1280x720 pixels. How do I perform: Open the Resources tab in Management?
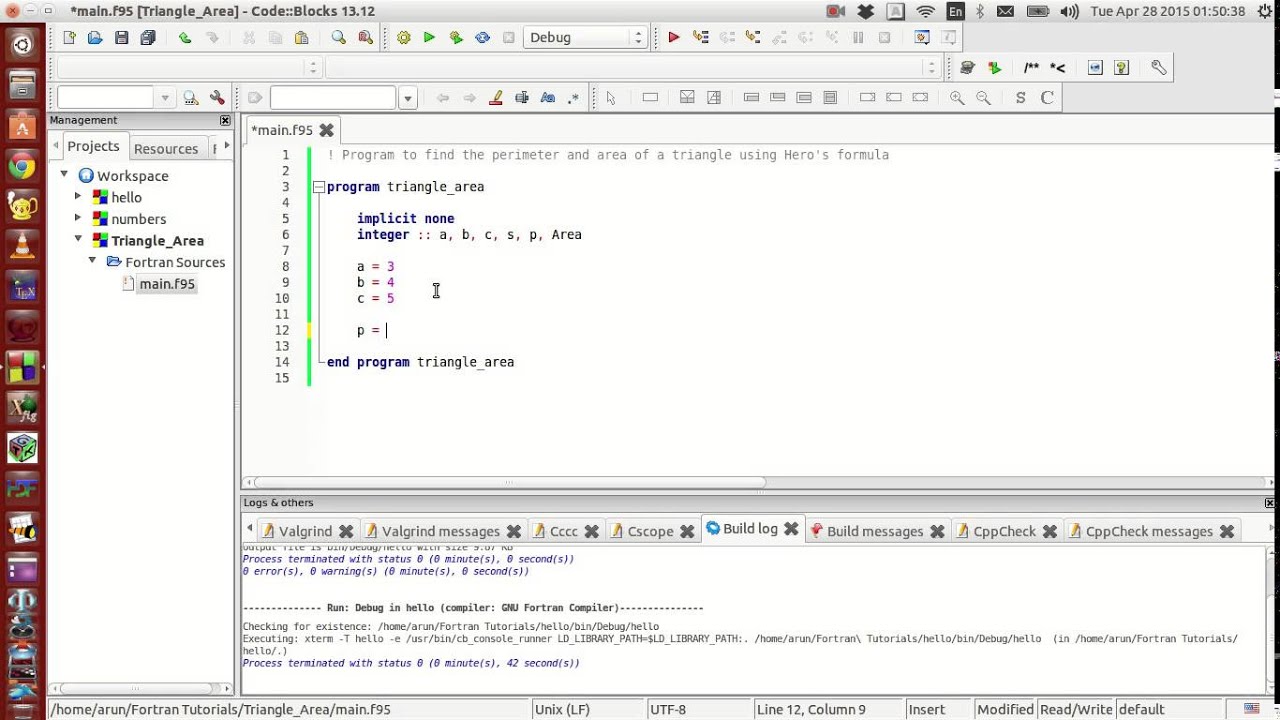coord(166,148)
